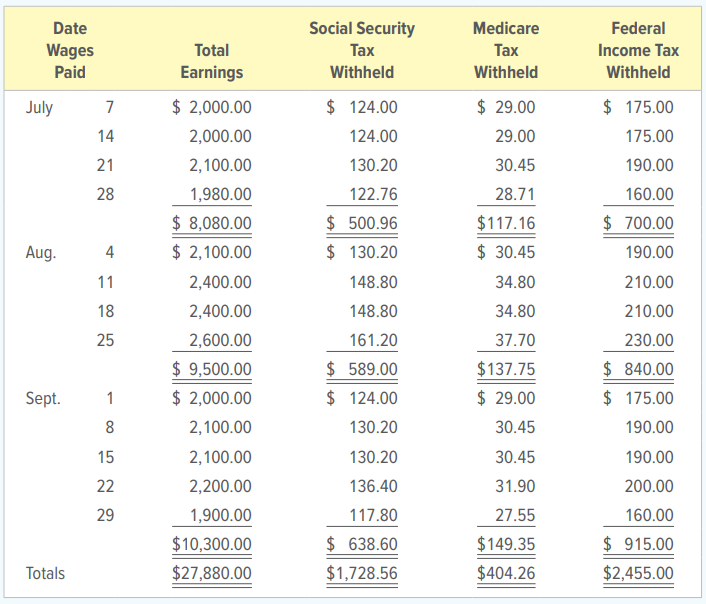Select the July row label
Viewport: 706px width, 604px height.
click(39, 108)
